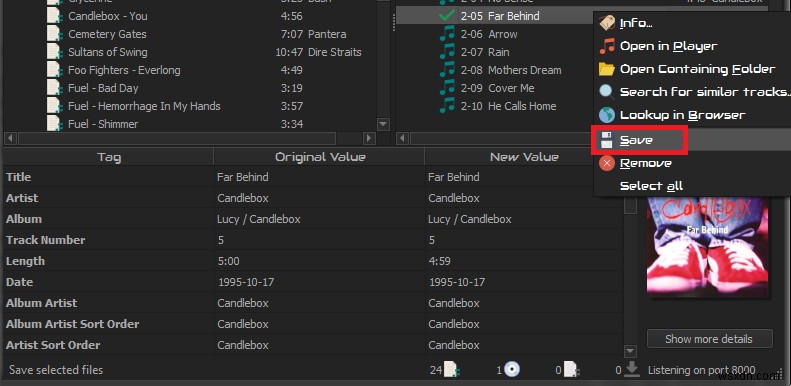Click the Save selected files status message
The width and height of the screenshot is (791, 386).
(56, 370)
